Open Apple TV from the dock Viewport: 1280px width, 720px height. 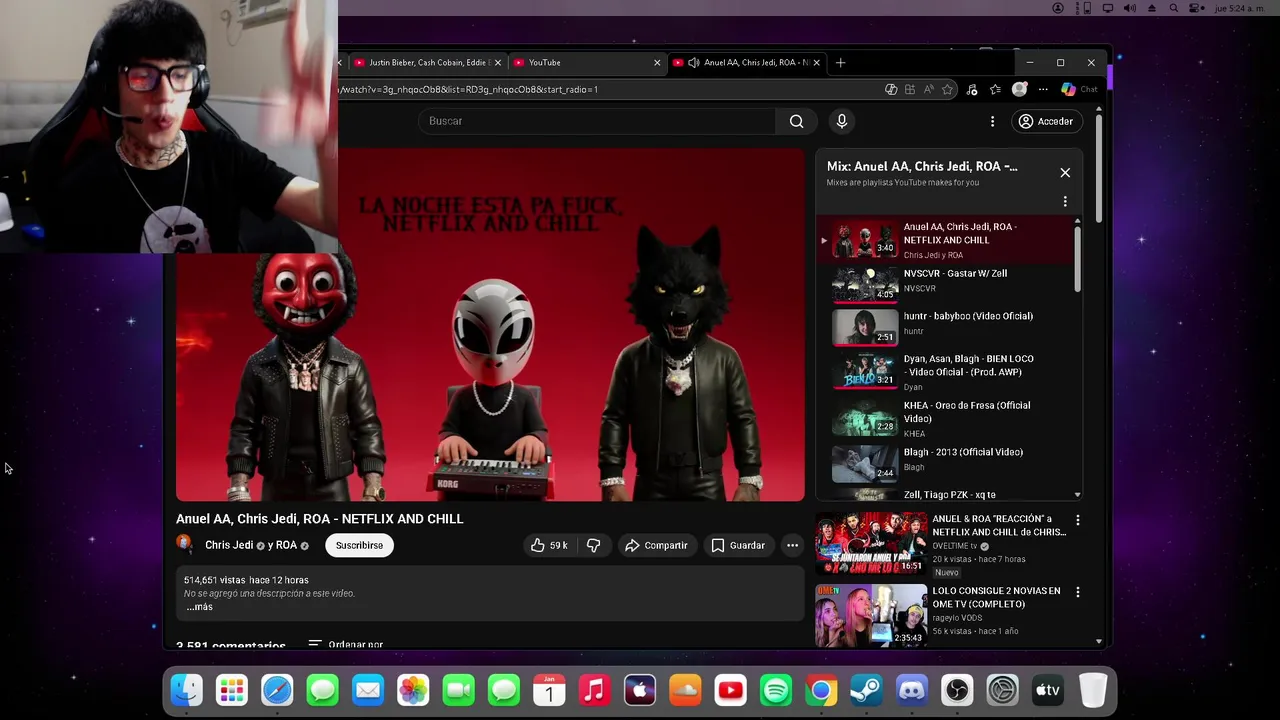pos(1047,690)
